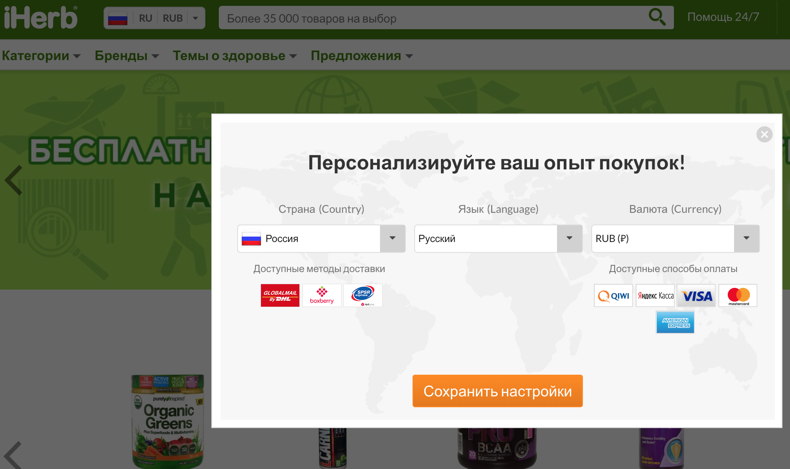The height and width of the screenshot is (469, 790).
Task: Click the QIWI payment logo
Action: point(613,295)
